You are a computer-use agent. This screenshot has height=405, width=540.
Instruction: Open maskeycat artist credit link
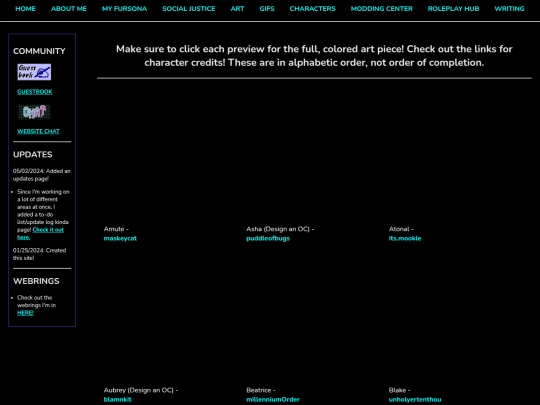(120, 238)
